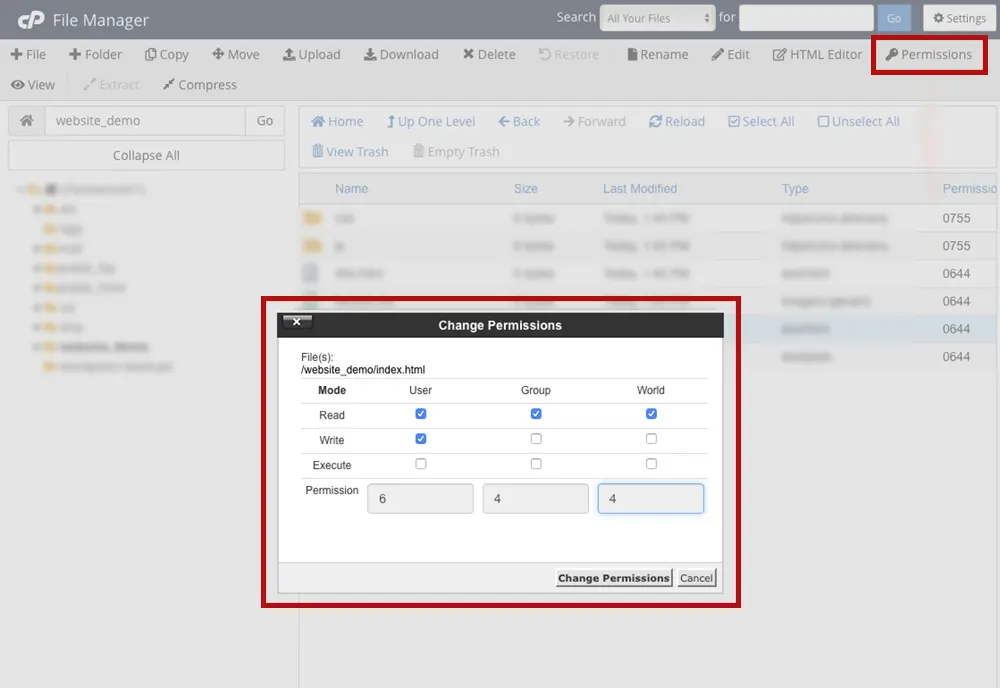Click the World permission value field
This screenshot has width=1000, height=688.
pyautogui.click(x=651, y=499)
